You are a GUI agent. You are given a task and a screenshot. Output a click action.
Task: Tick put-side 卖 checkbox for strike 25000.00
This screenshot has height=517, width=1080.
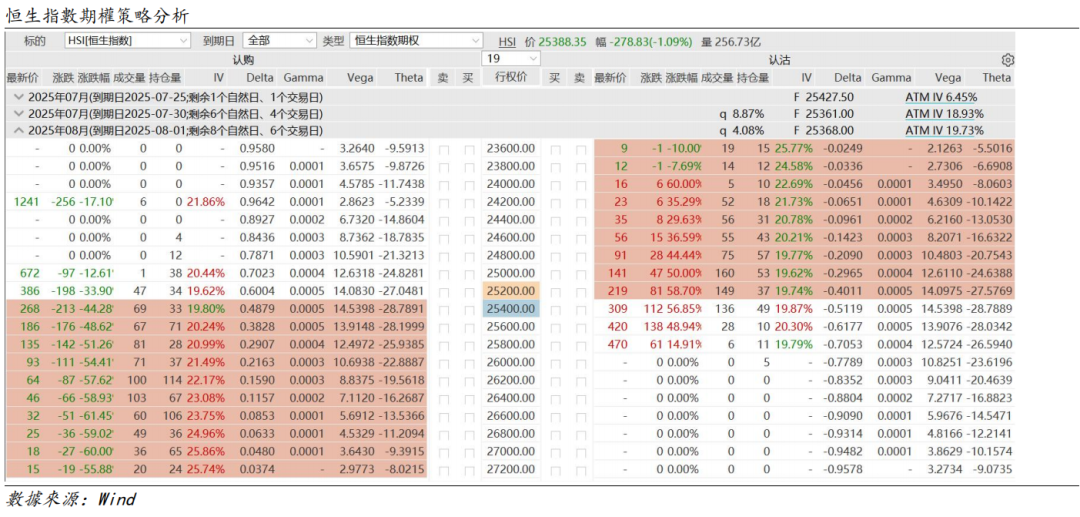click(x=581, y=273)
